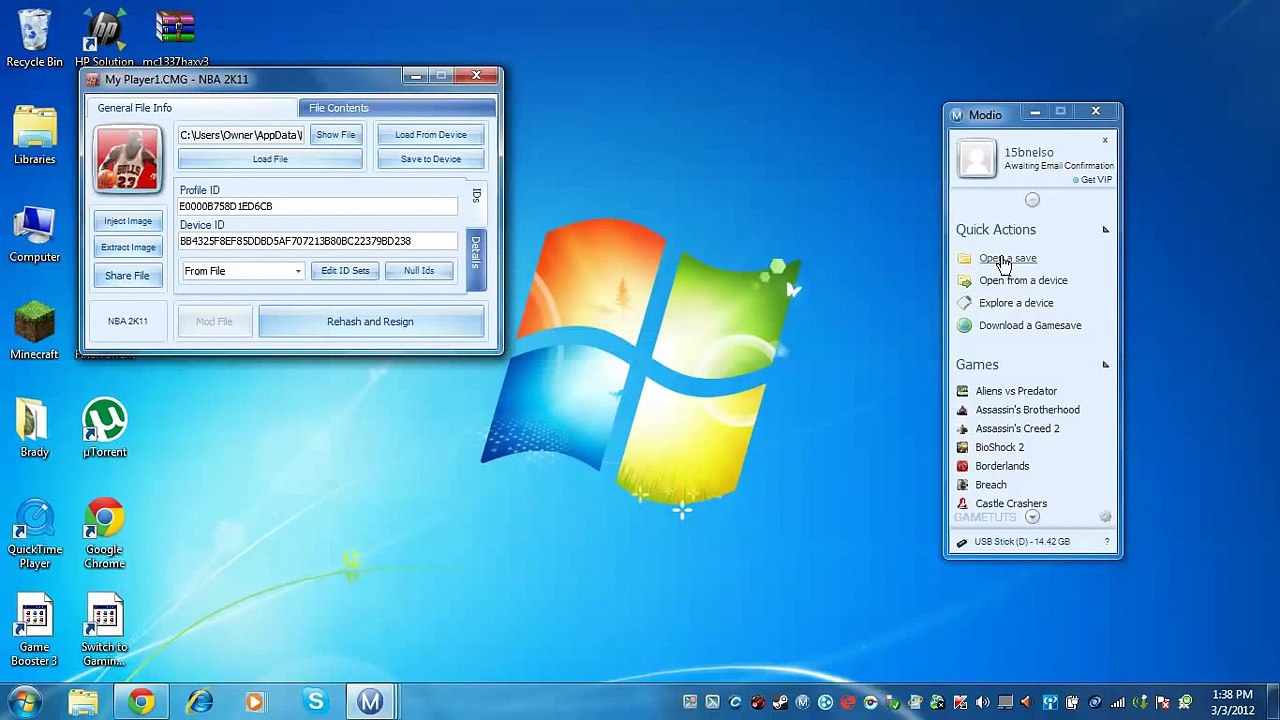Click the Michael Jordan save image thumbnail
The height and width of the screenshot is (720, 1280).
[x=127, y=159]
